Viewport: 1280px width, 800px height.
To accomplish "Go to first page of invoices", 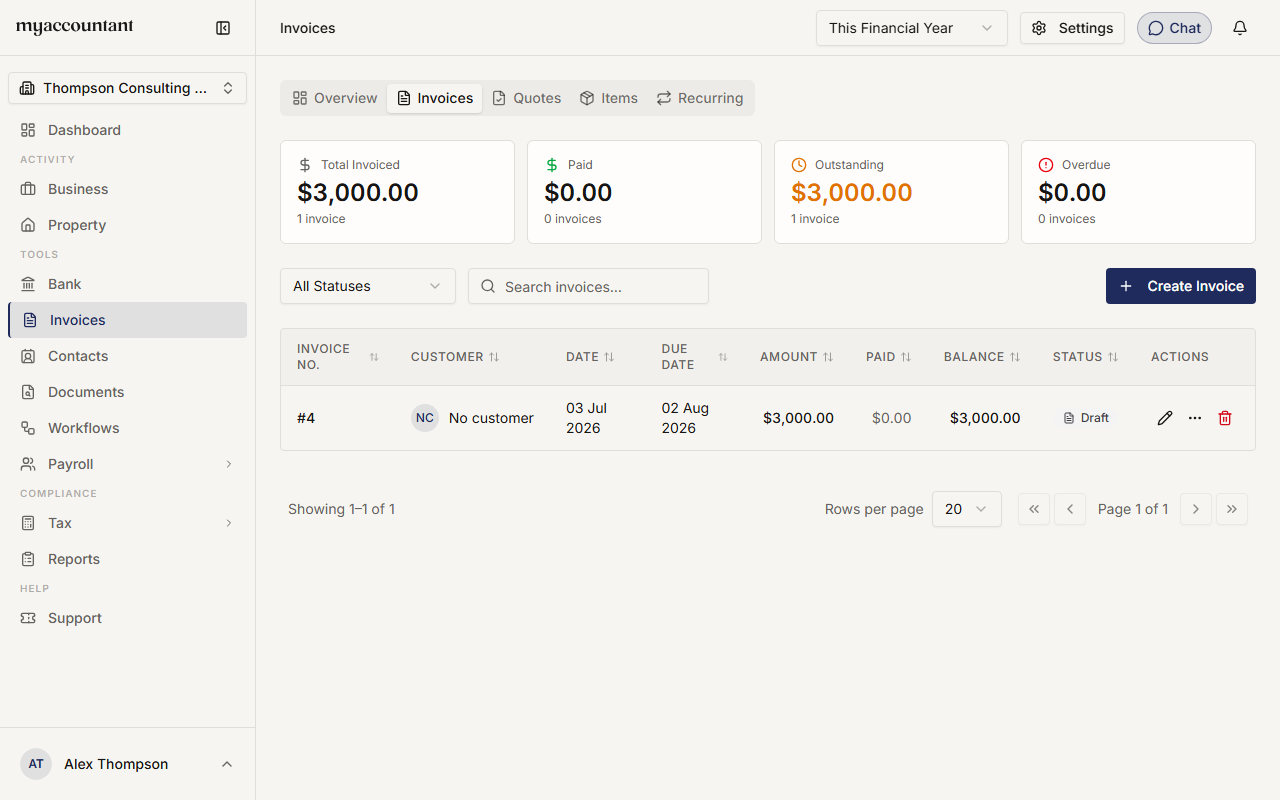I will click(1034, 509).
